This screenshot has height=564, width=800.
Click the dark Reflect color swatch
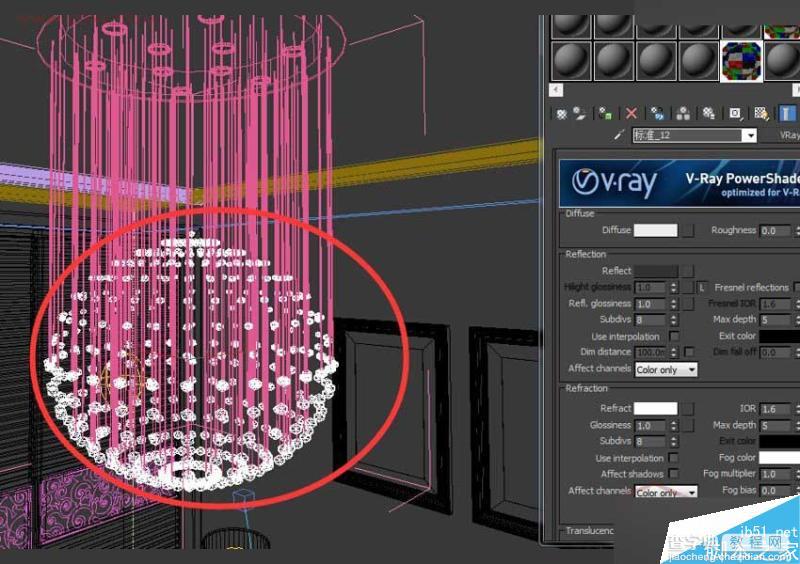pos(656,271)
